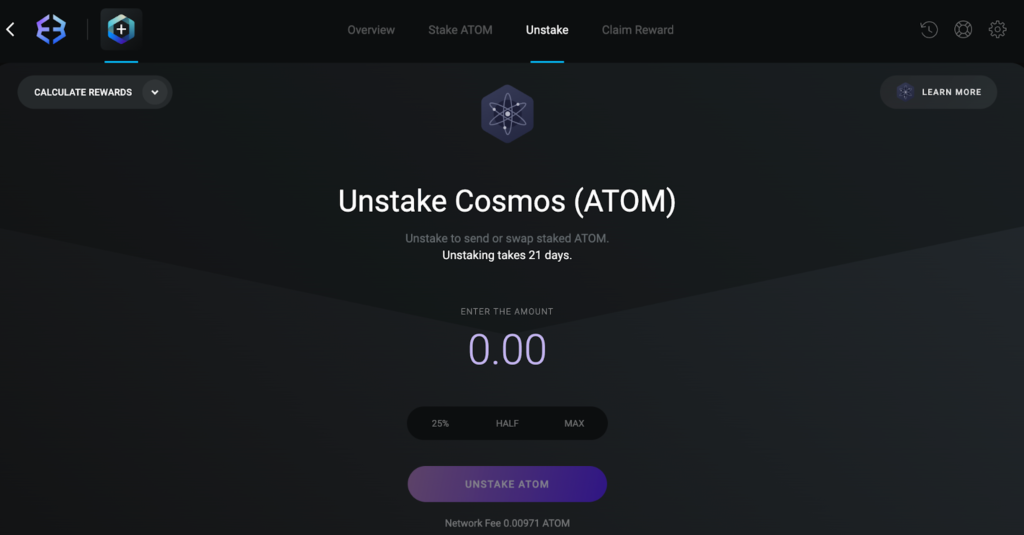Open the add apps plus hexagon icon
Screen dimensions: 1024x535
(x=121, y=29)
